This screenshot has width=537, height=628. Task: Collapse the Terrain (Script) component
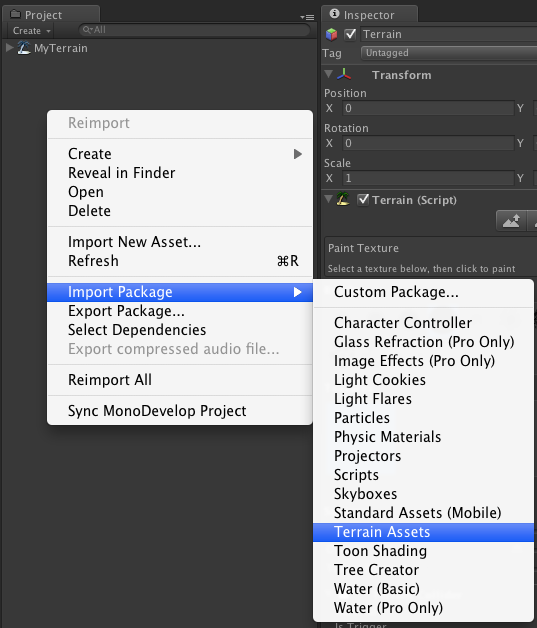pyautogui.click(x=328, y=198)
